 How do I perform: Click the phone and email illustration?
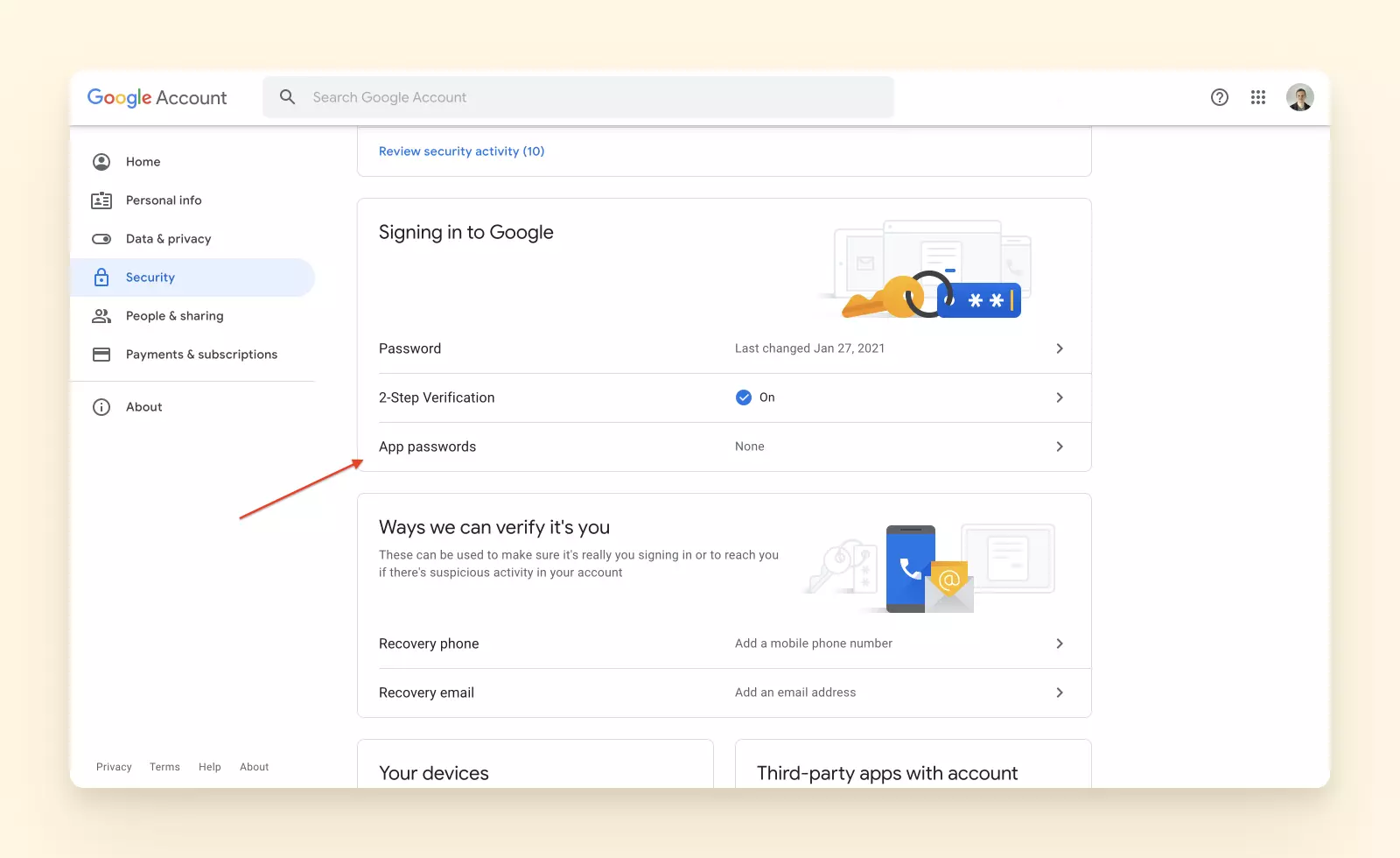(x=929, y=568)
